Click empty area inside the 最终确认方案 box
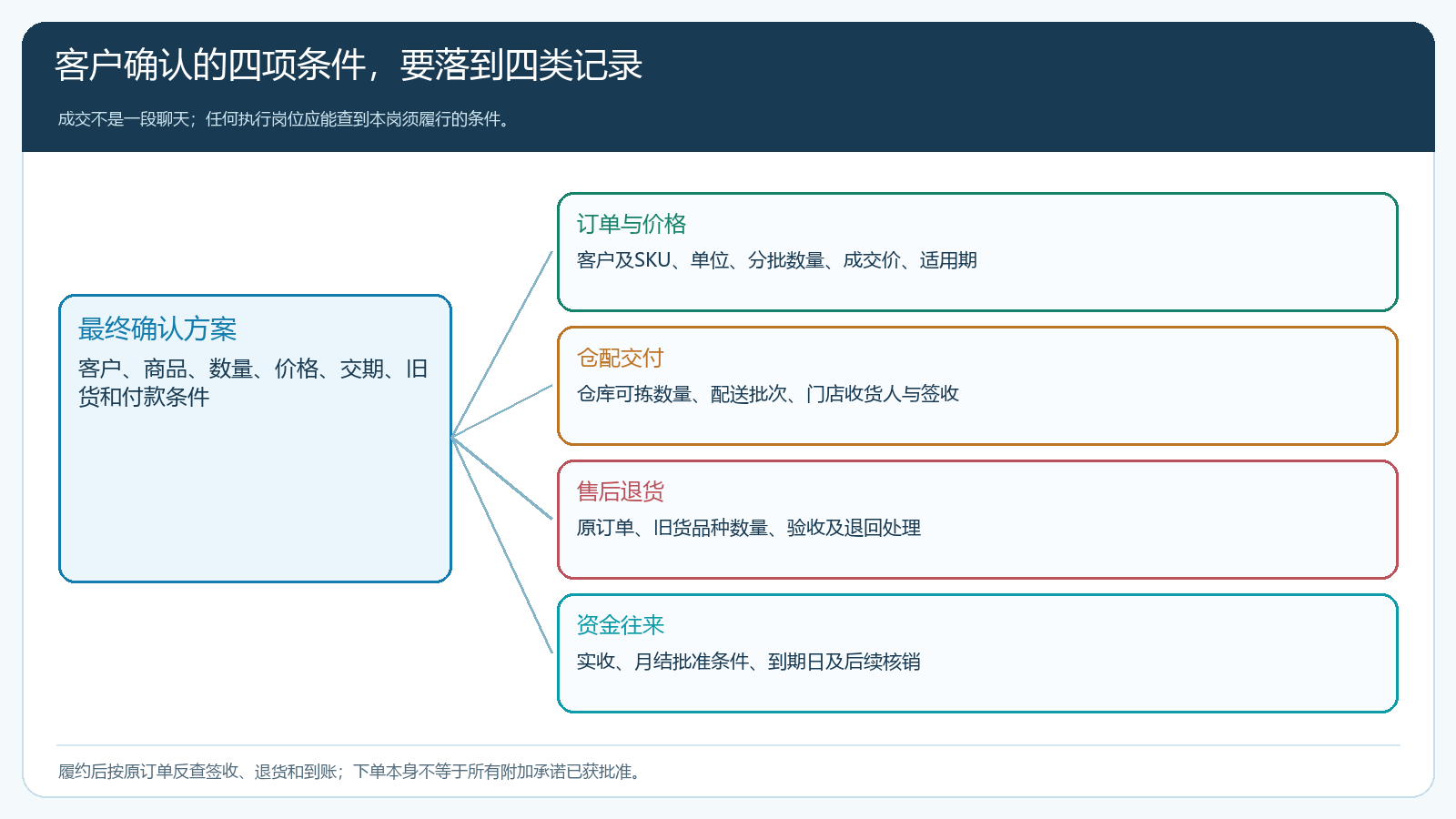Screen dimensions: 1456x819 (x=255, y=500)
